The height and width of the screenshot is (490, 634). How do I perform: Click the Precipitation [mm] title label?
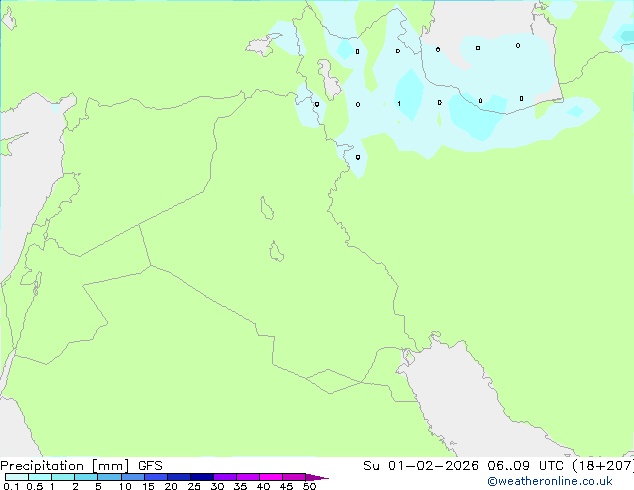point(65,466)
